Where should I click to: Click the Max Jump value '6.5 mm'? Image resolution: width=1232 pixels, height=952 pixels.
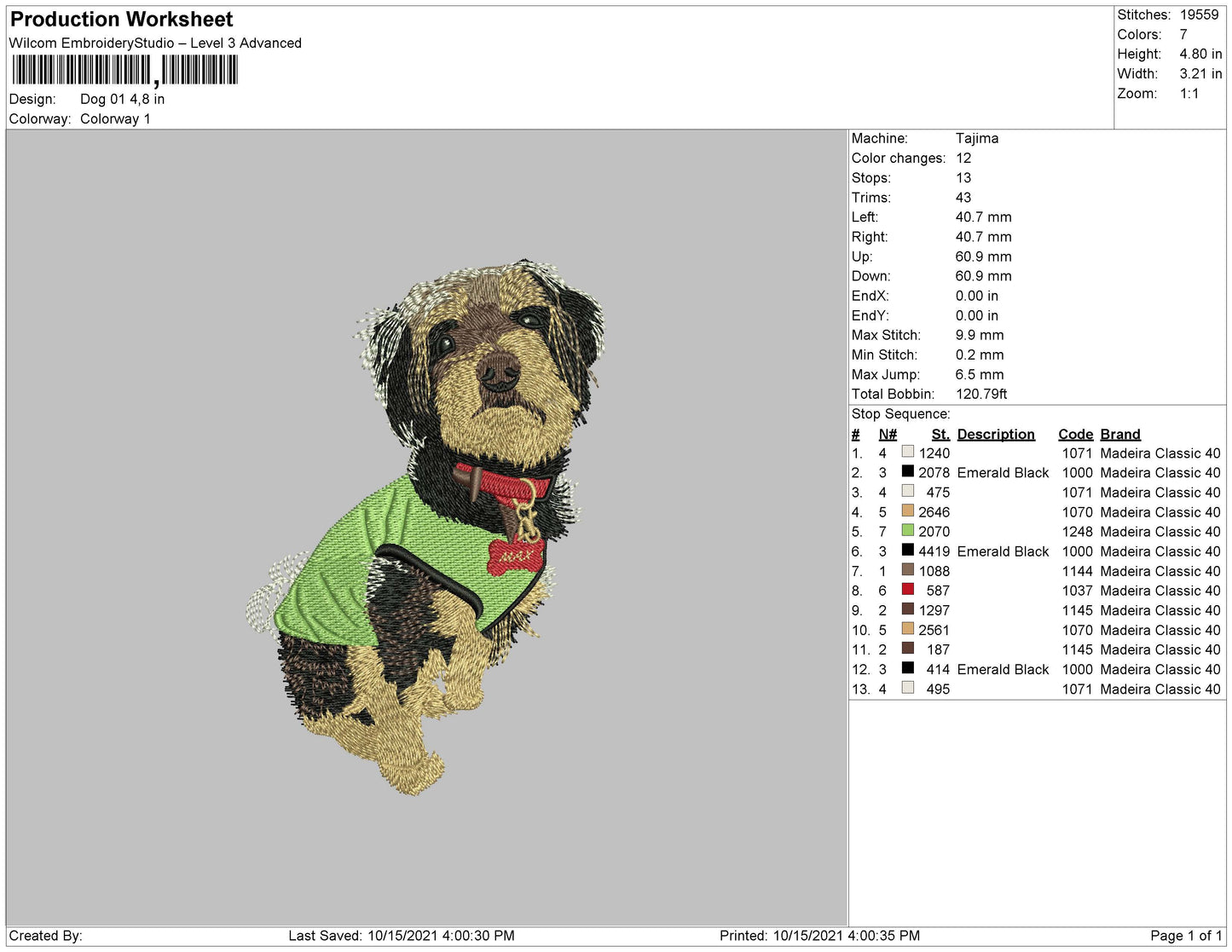tap(980, 374)
